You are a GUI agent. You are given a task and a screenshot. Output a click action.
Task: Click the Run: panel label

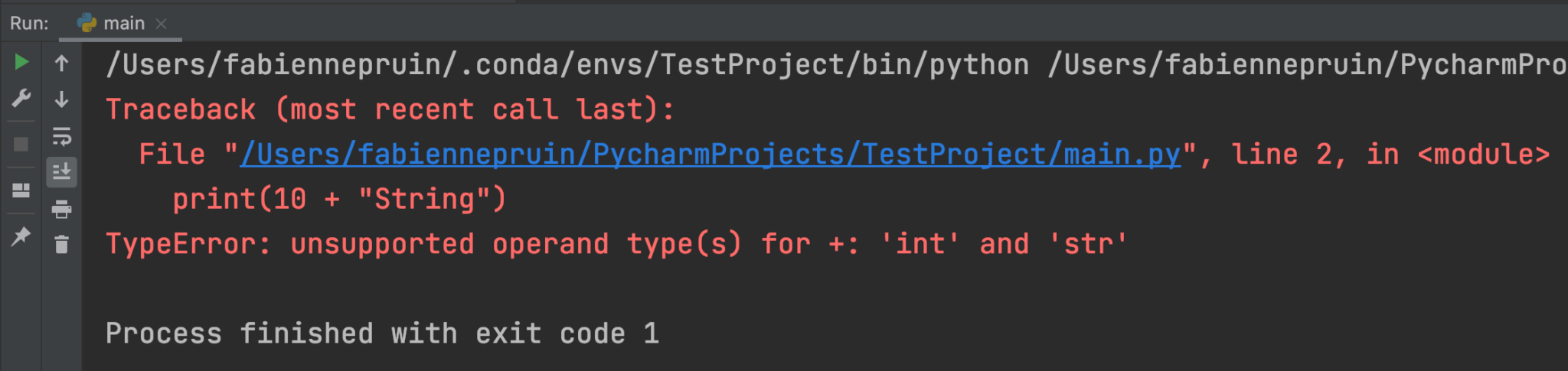[x=29, y=24]
